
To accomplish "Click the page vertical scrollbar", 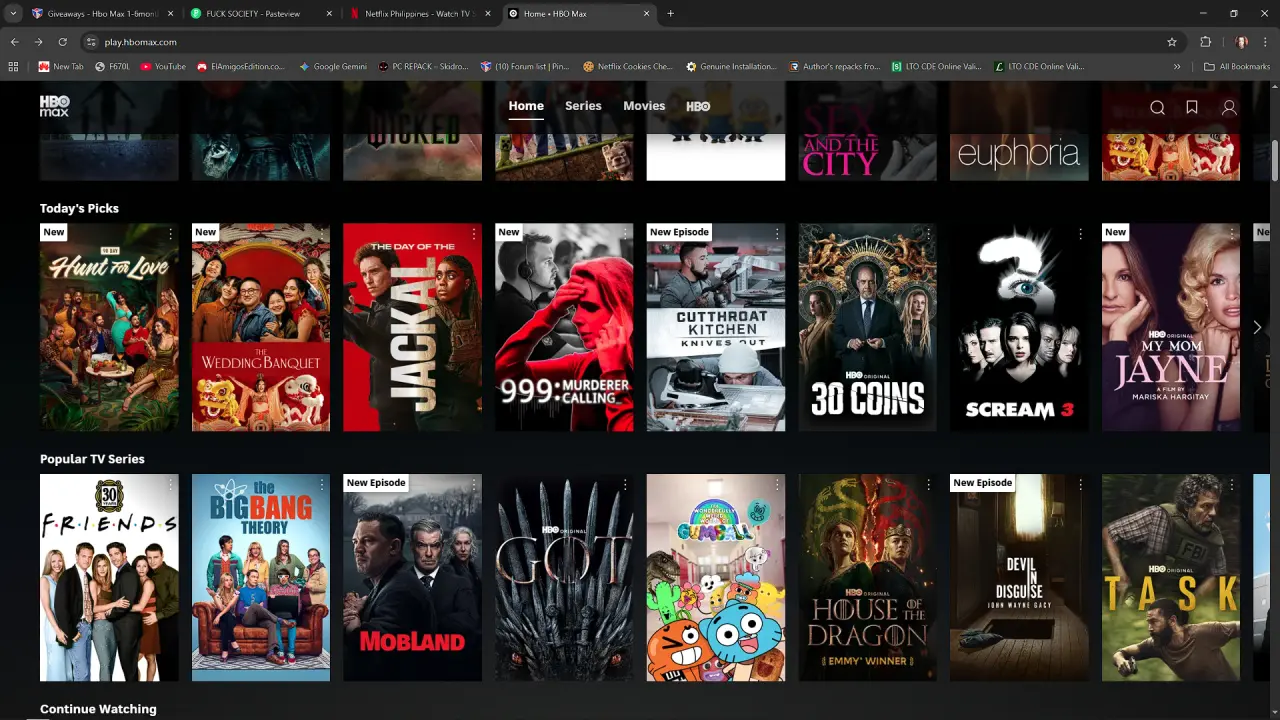I will pyautogui.click(x=1275, y=160).
